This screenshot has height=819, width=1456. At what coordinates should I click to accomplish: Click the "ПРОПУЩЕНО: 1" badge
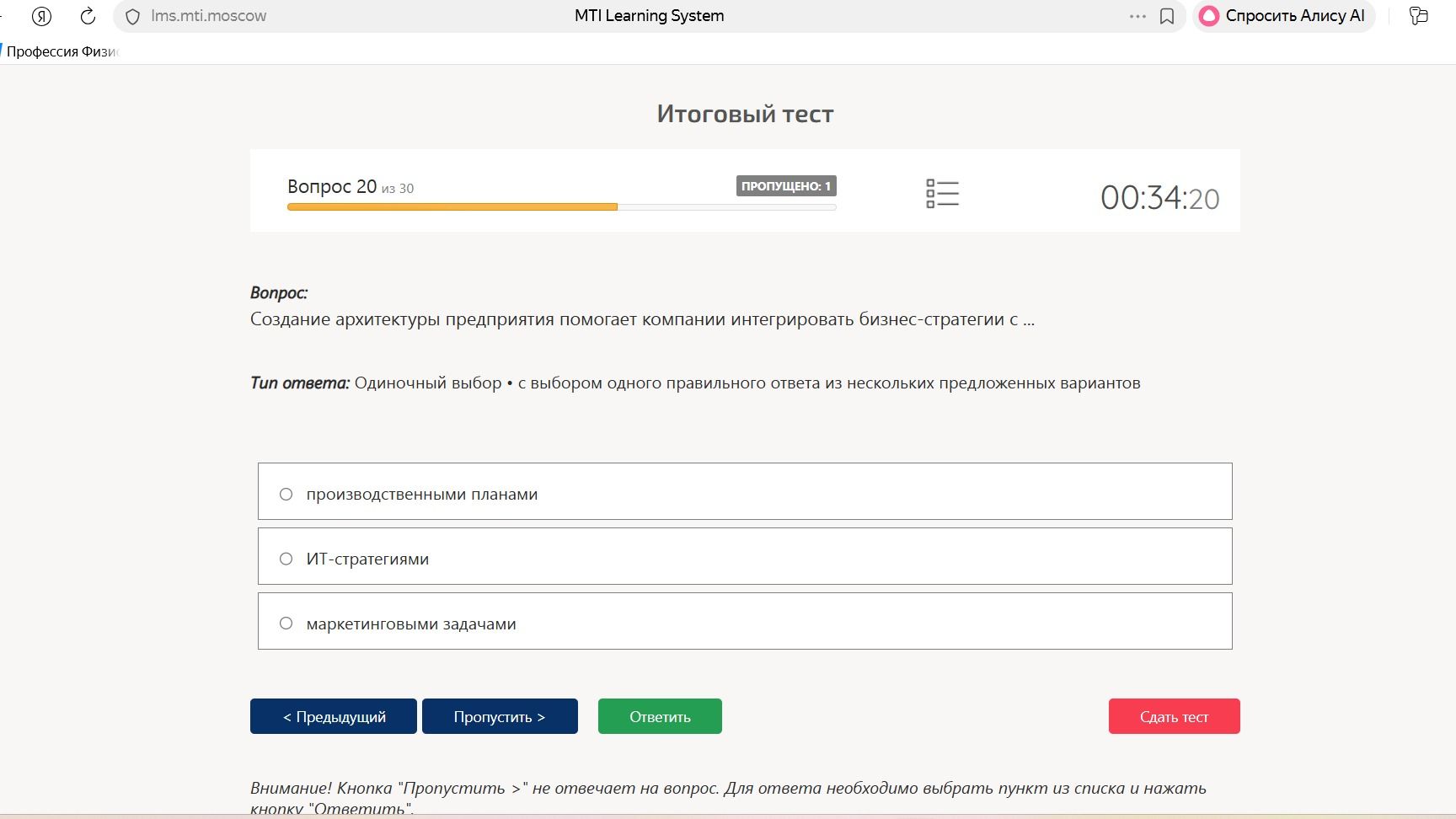click(x=786, y=186)
